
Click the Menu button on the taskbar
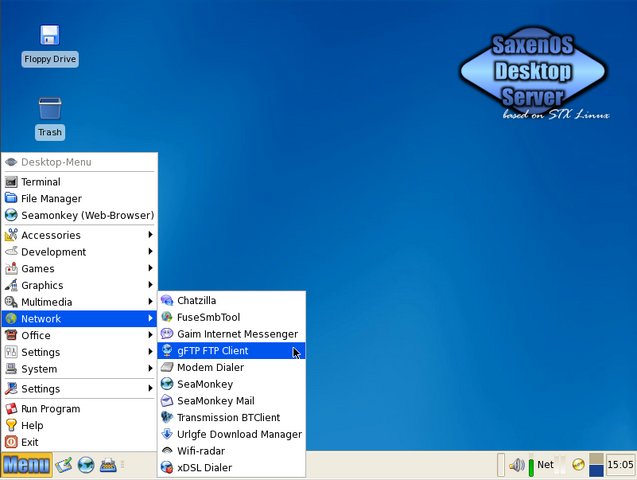[x=27, y=465]
